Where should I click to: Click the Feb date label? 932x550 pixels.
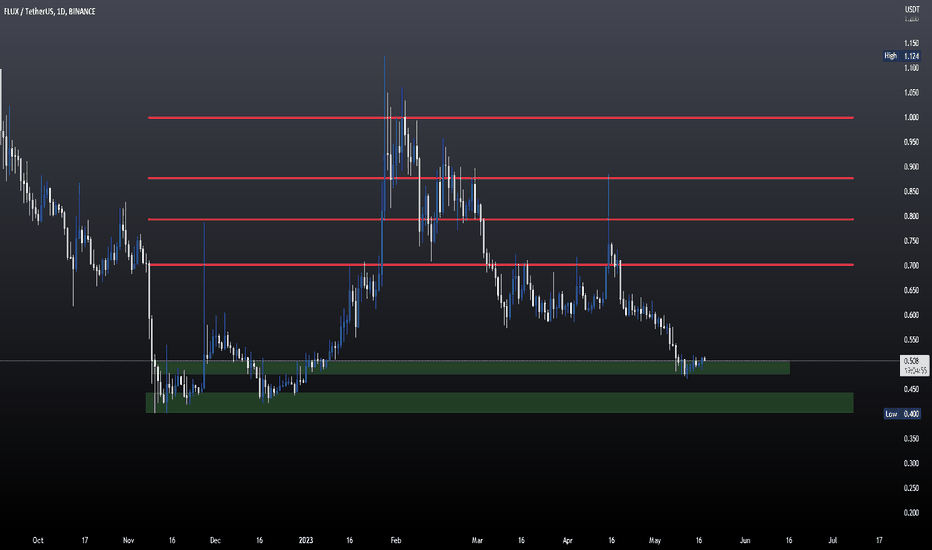396,540
